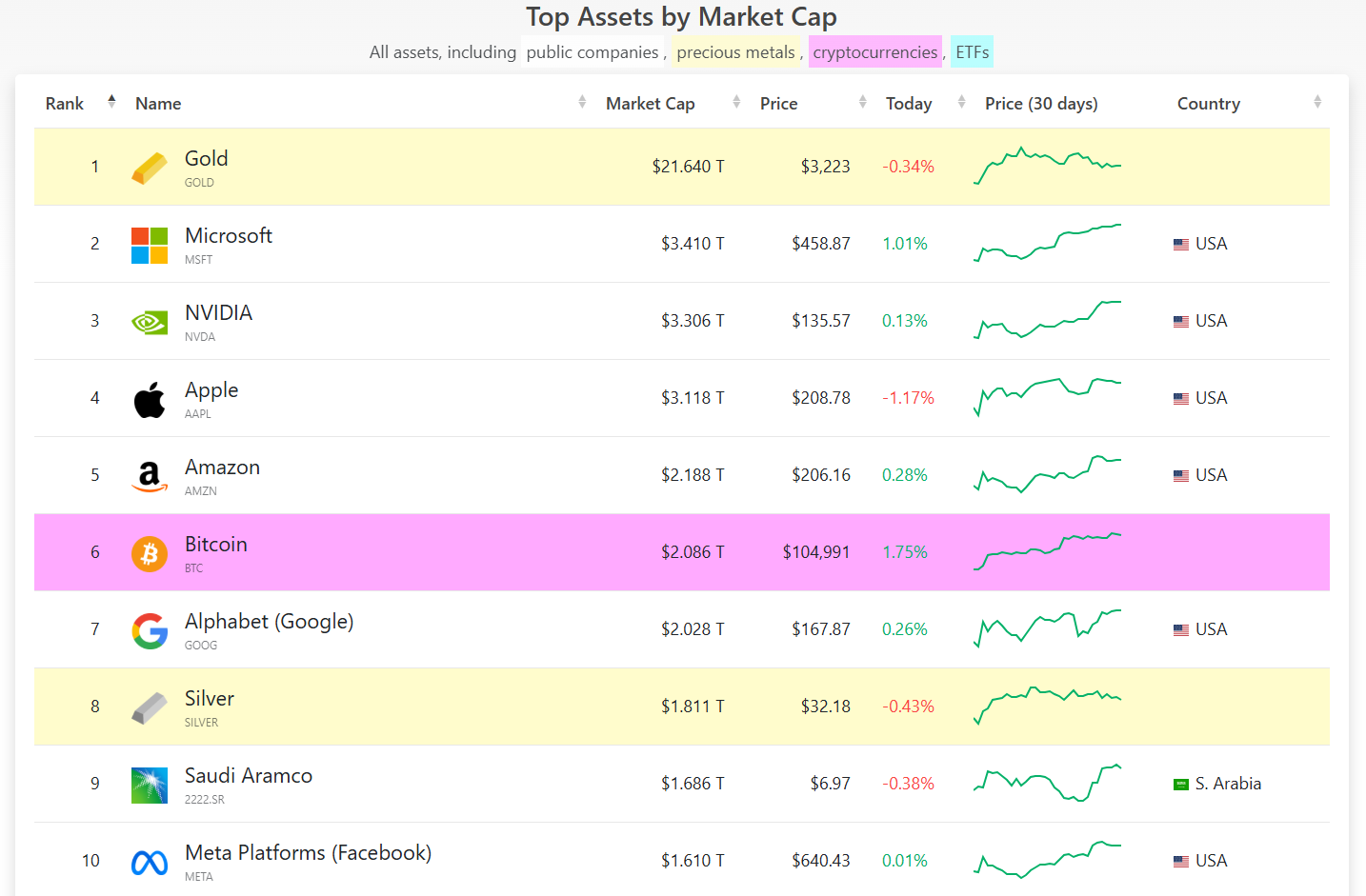Image resolution: width=1366 pixels, height=896 pixels.
Task: Sort table by Market Cap arrows
Action: (x=736, y=102)
